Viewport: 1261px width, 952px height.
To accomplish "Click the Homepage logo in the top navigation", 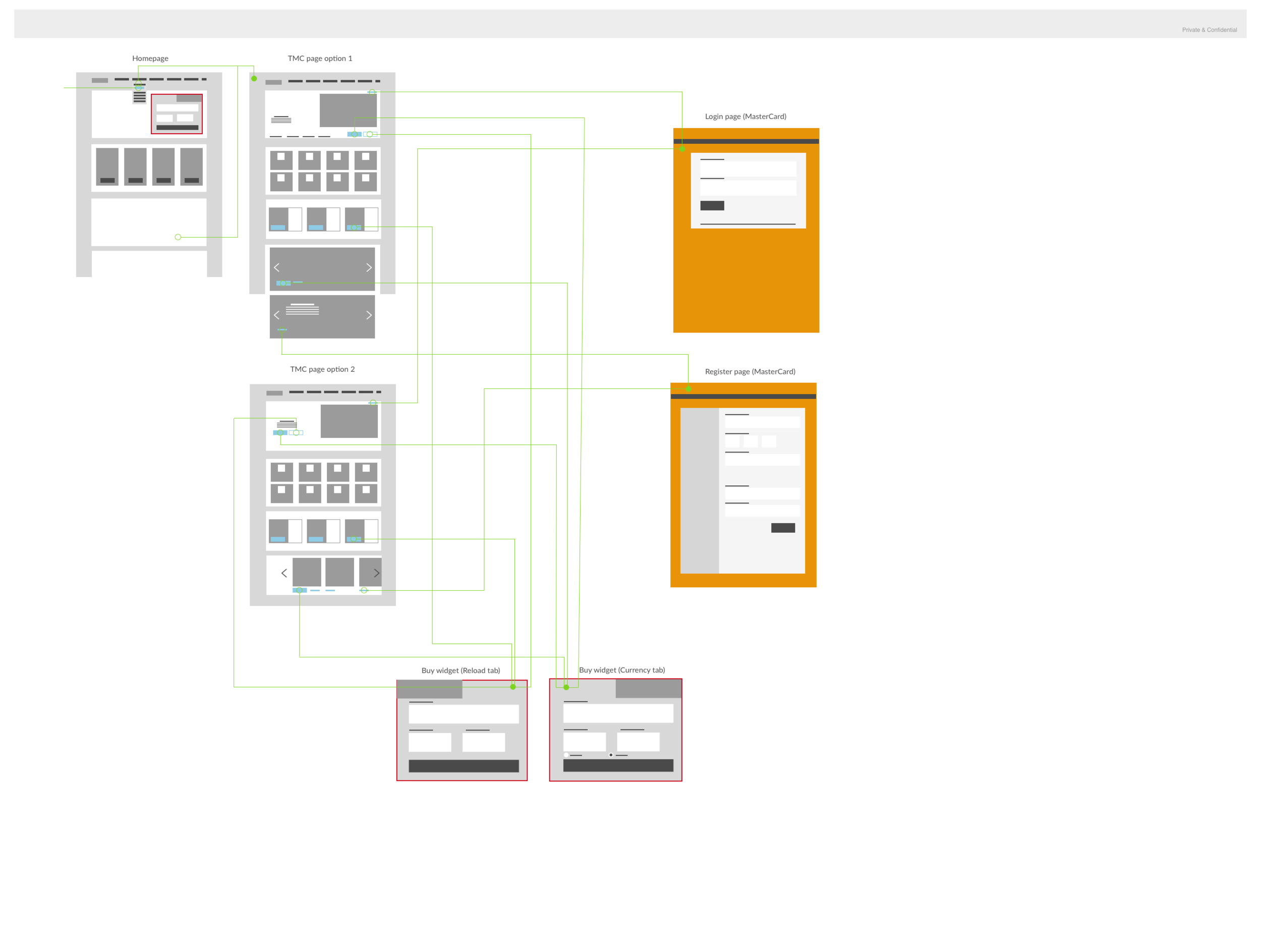I will (100, 80).
